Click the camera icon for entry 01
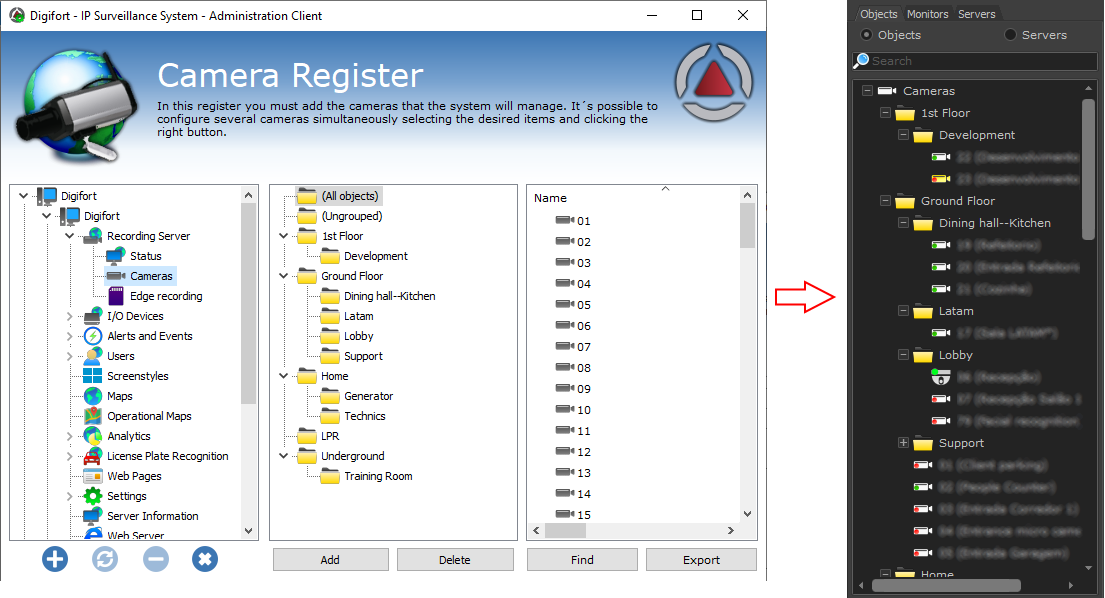 pyautogui.click(x=564, y=220)
